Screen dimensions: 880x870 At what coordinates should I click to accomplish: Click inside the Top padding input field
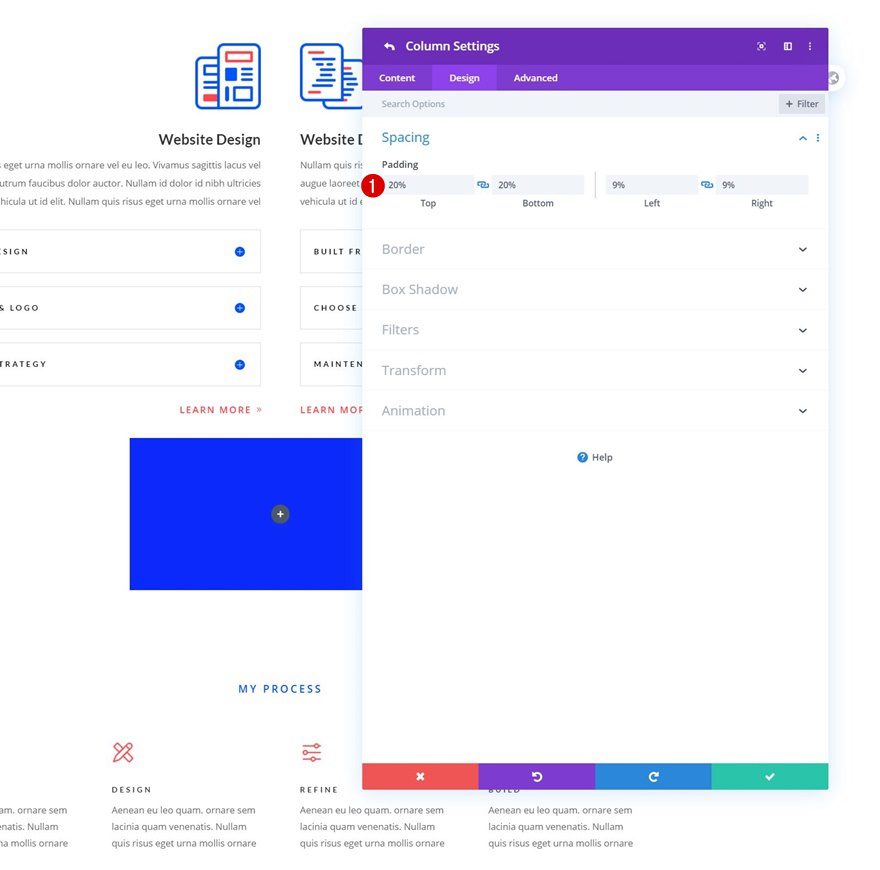click(430, 185)
